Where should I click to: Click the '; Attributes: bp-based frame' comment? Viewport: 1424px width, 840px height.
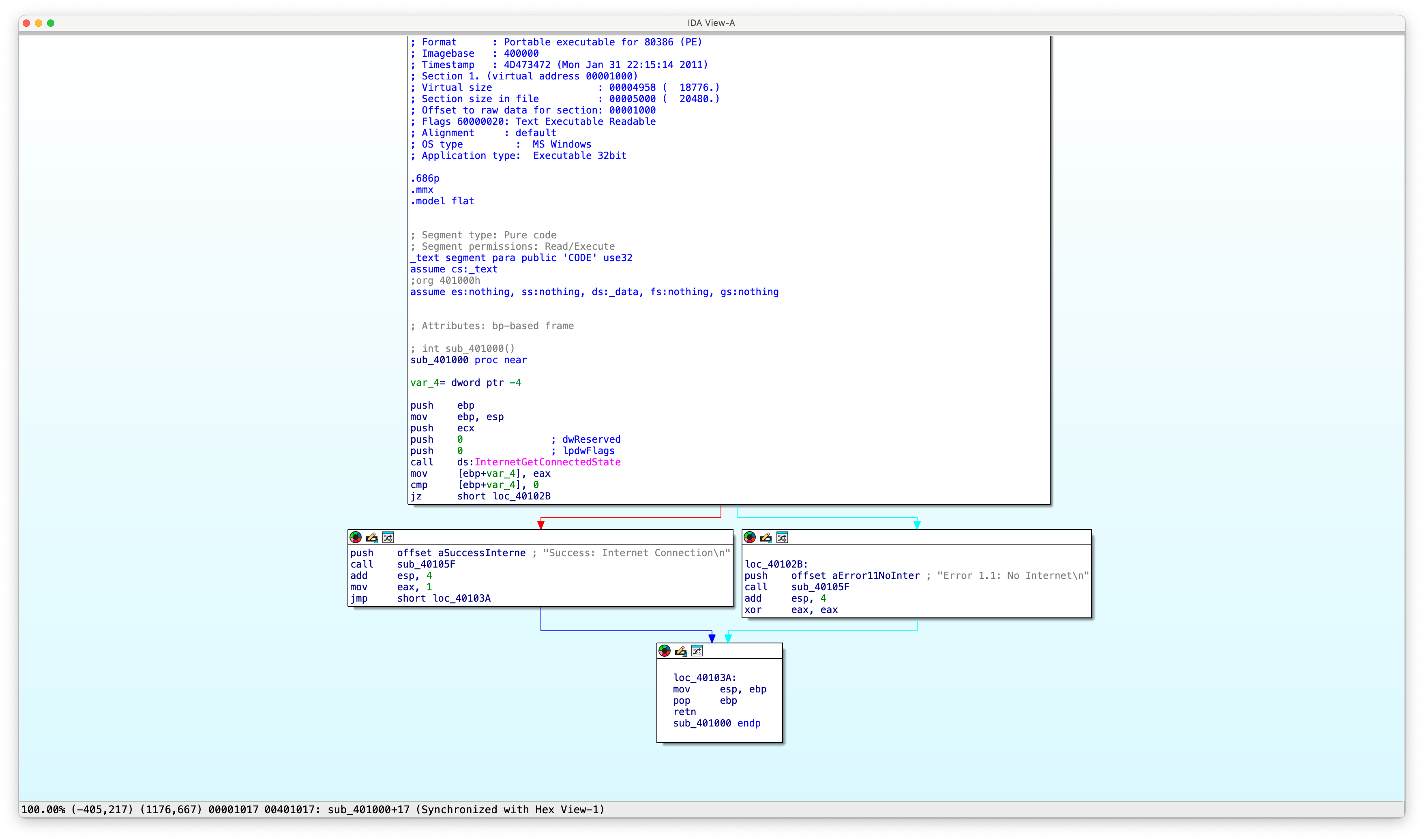coord(492,326)
